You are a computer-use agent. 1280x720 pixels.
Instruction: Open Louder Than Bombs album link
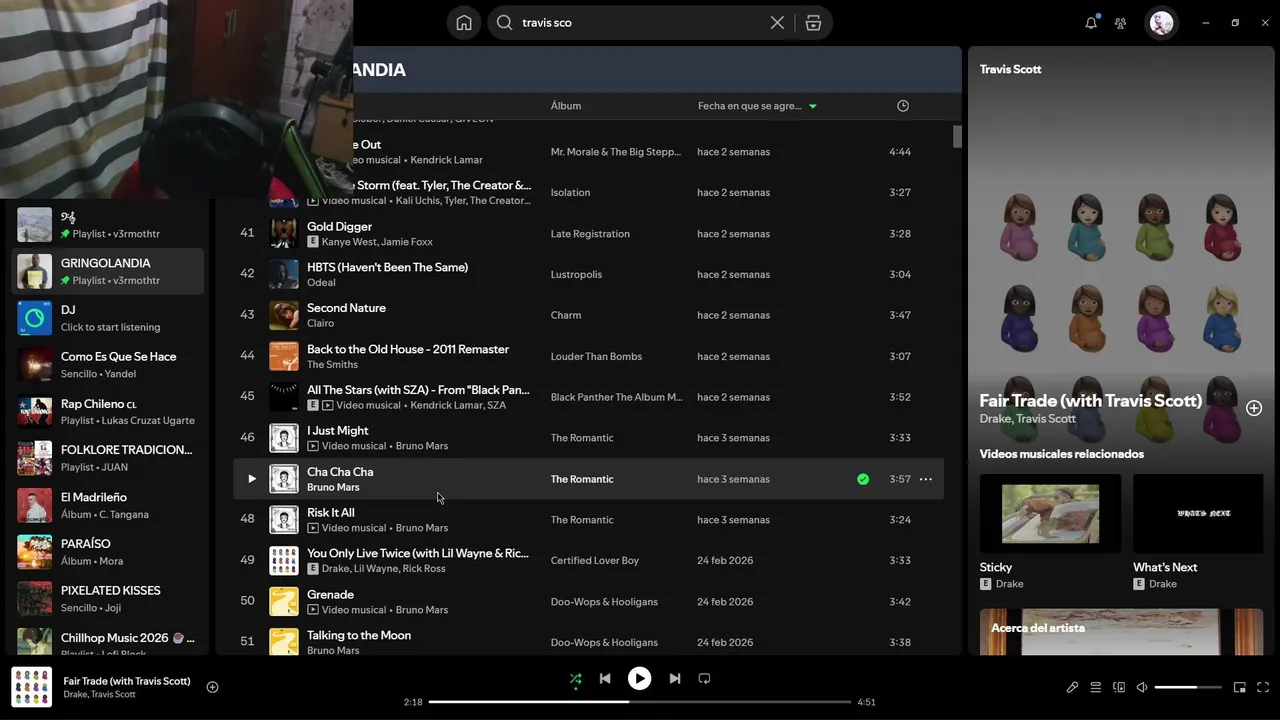point(596,357)
